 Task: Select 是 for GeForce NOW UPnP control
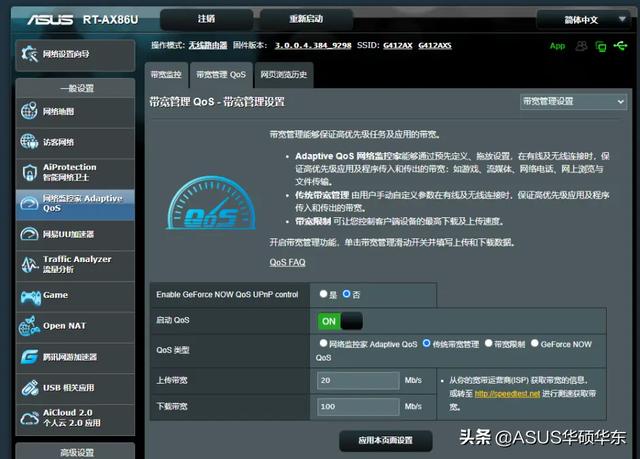(x=324, y=294)
